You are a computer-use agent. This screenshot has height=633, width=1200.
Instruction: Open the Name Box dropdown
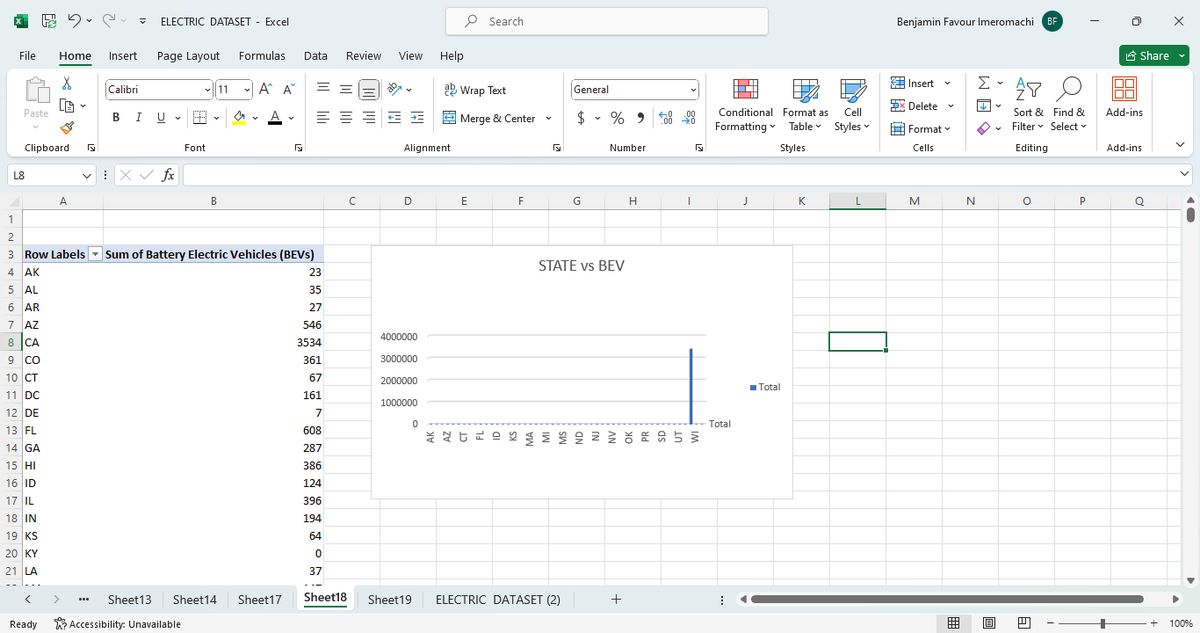tap(88, 175)
